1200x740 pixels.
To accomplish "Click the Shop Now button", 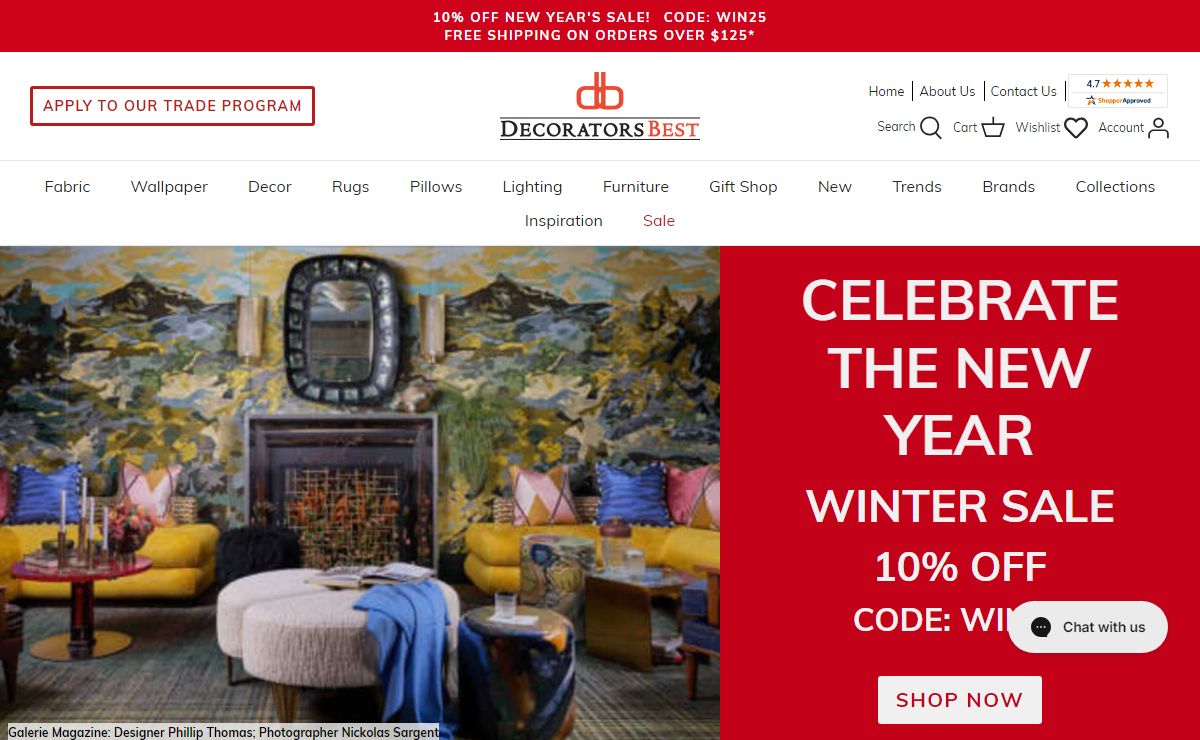I will 960,700.
